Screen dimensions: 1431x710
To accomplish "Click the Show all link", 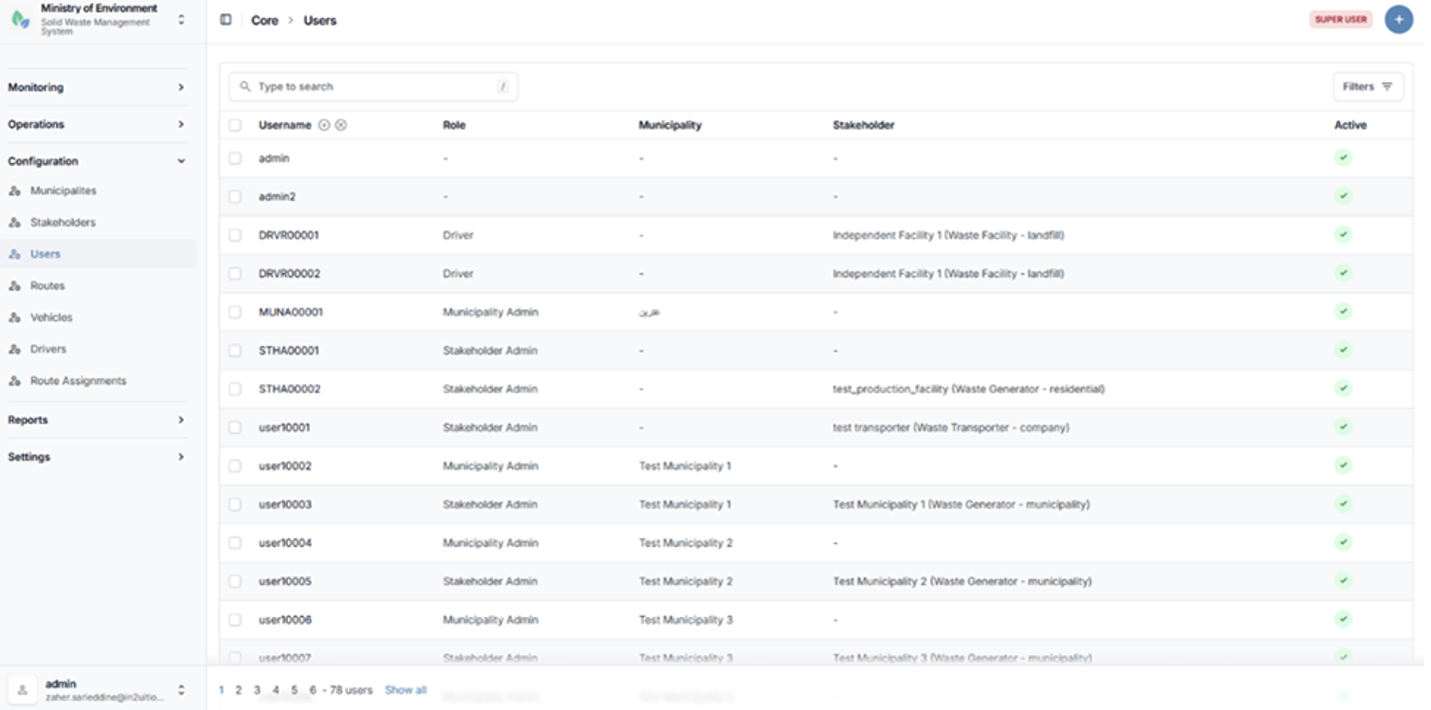I will click(x=406, y=690).
